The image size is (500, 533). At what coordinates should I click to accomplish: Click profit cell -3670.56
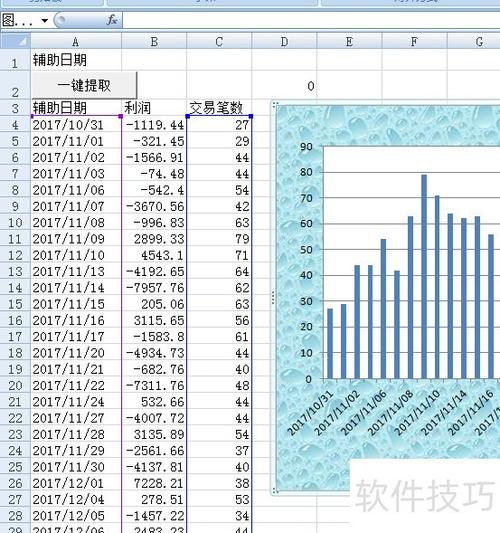(154, 206)
